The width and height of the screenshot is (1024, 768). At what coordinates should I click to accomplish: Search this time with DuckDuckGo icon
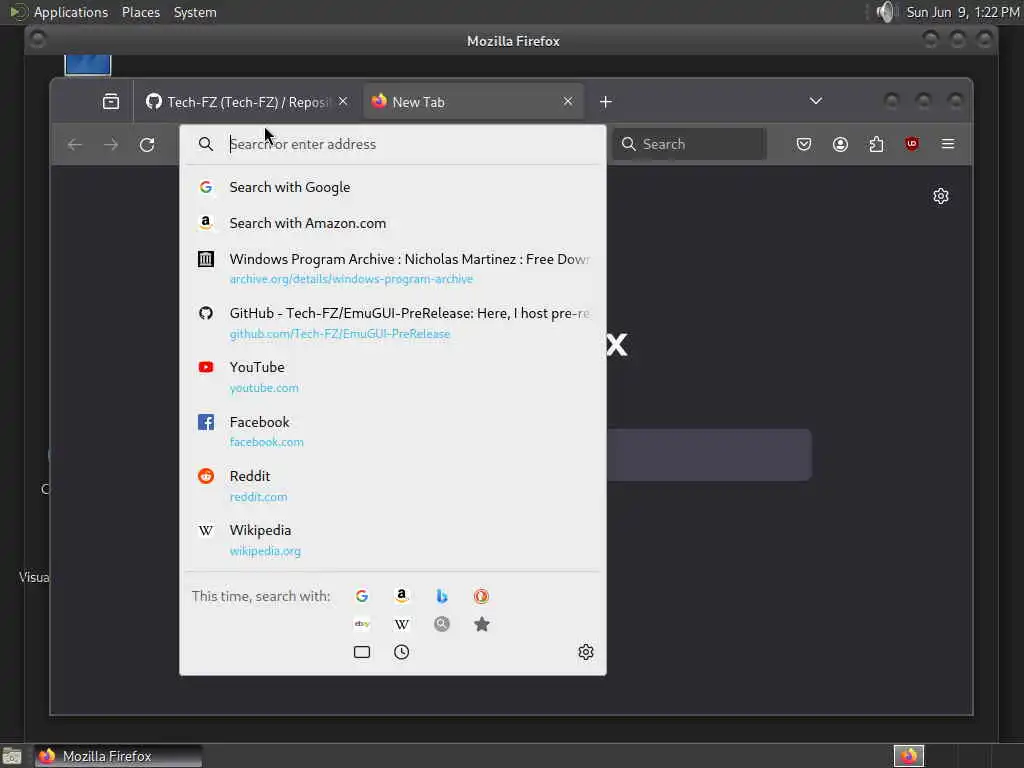pos(481,596)
